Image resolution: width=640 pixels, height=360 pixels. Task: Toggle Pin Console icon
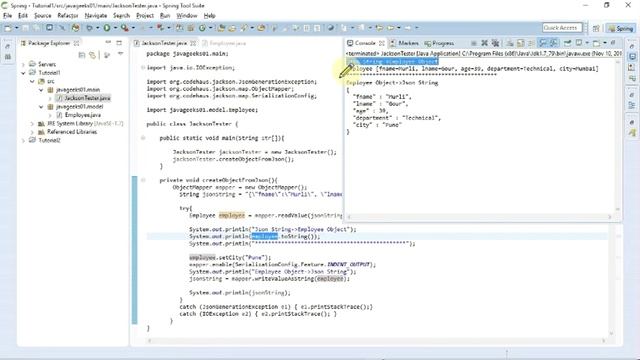point(567,43)
